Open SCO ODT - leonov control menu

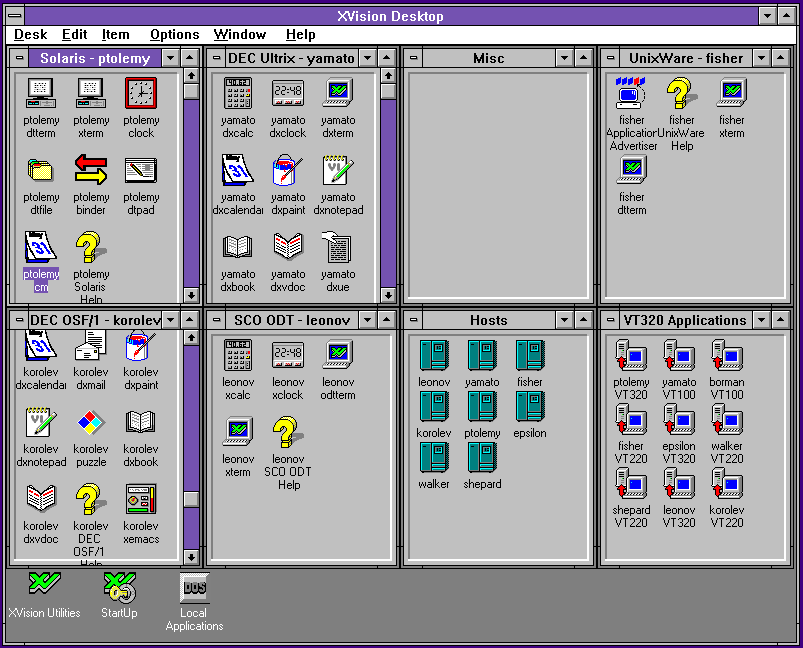(217, 320)
